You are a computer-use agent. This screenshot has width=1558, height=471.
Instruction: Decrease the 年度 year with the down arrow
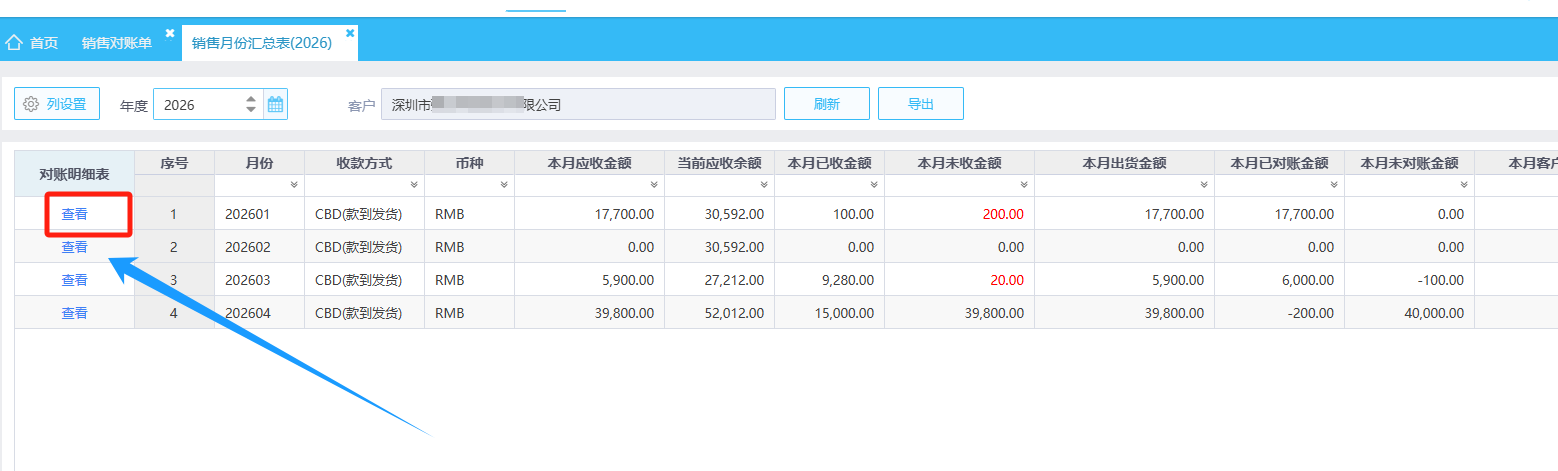tap(251, 110)
